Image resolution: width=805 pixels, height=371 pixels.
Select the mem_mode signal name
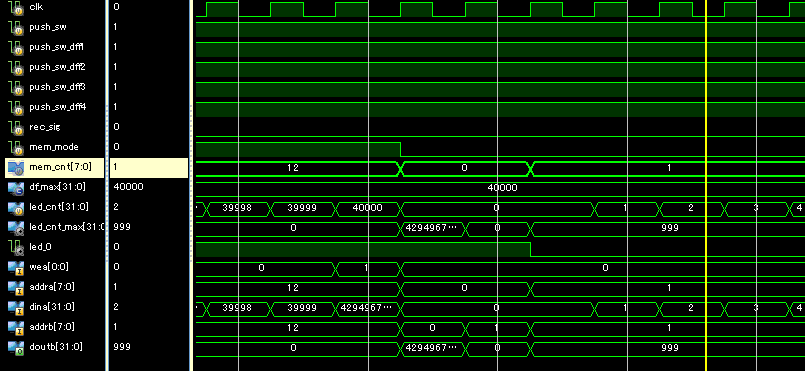click(x=54, y=147)
